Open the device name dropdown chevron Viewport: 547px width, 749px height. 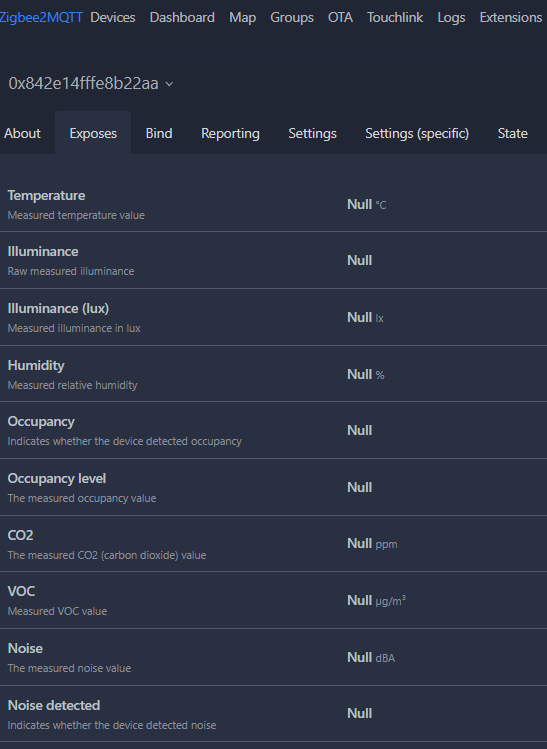coord(169,84)
